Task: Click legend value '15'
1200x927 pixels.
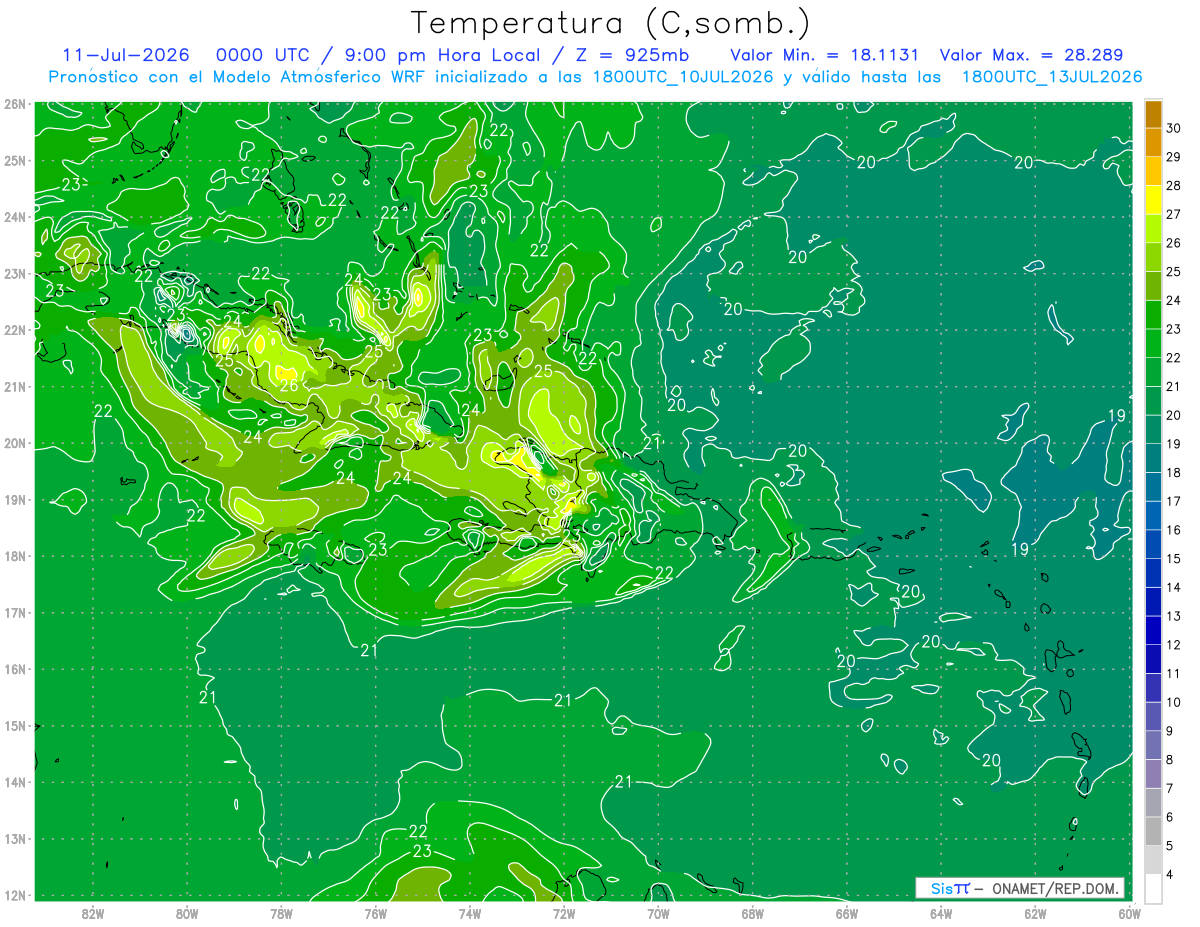Action: click(1175, 559)
